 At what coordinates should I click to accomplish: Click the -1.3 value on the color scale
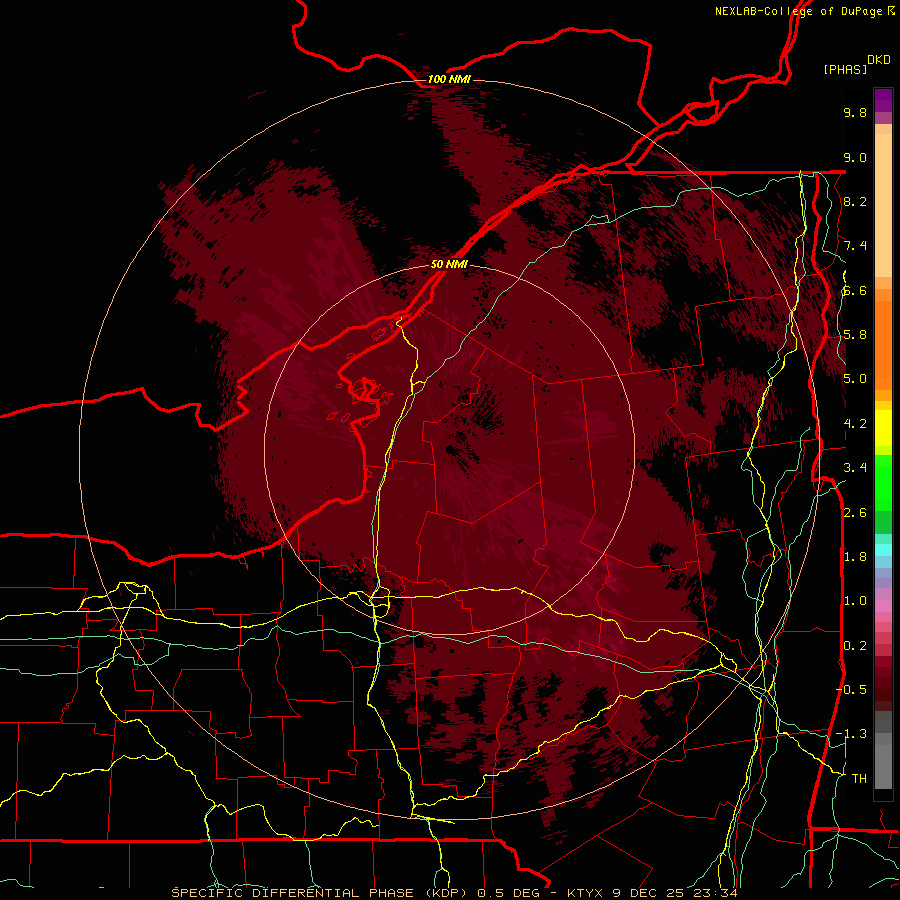pyautogui.click(x=851, y=734)
